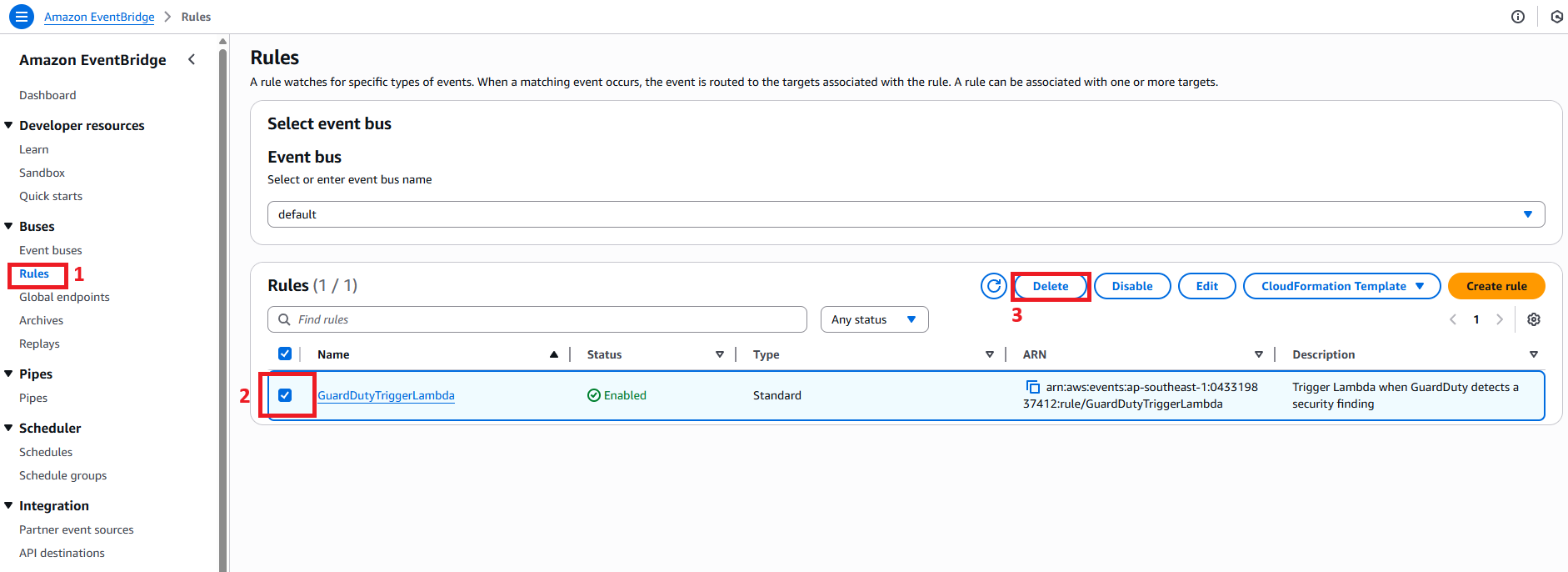Click the rule description text
The image size is (1568, 572).
(x=1406, y=395)
